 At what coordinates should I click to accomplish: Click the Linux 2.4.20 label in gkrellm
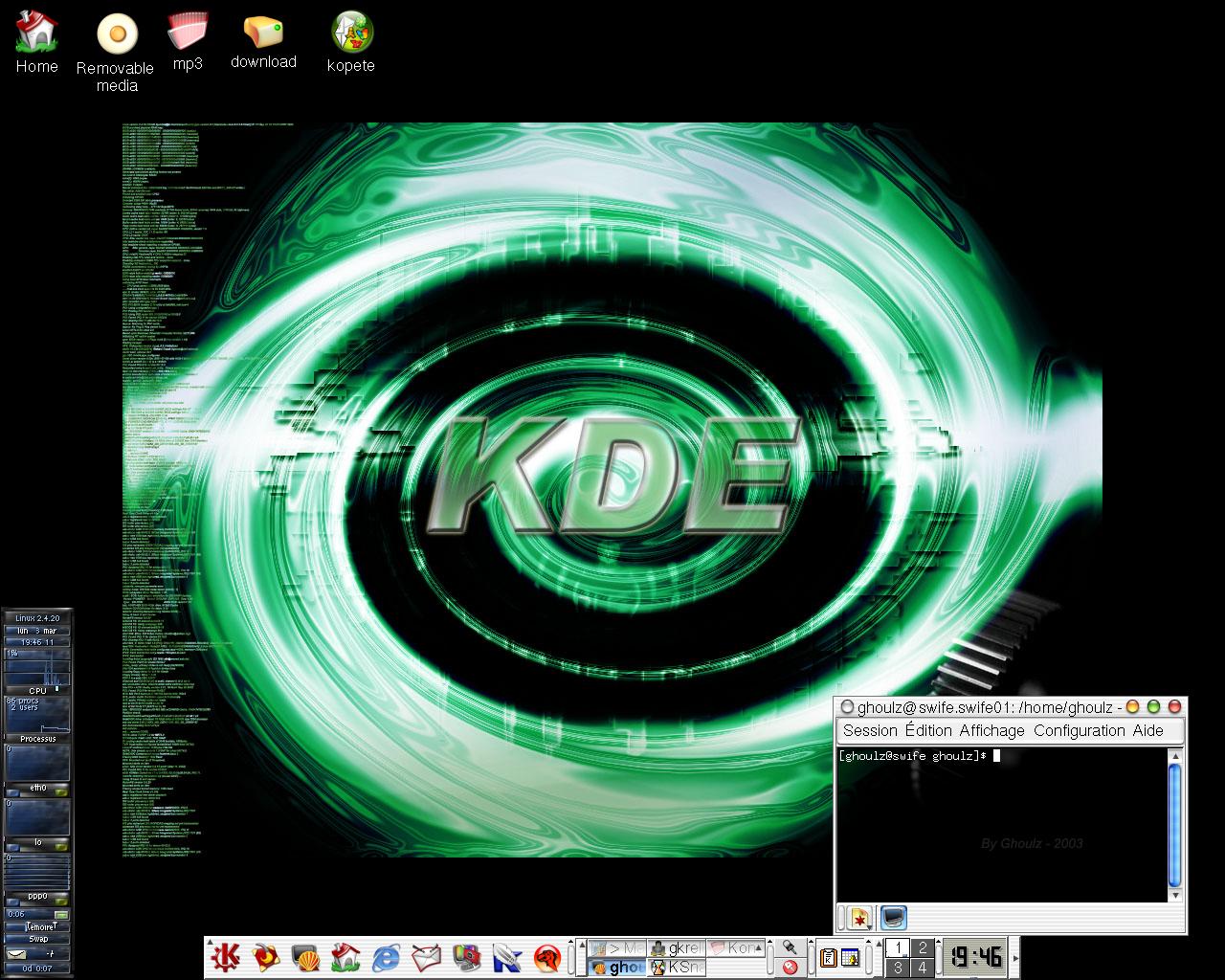[x=37, y=618]
